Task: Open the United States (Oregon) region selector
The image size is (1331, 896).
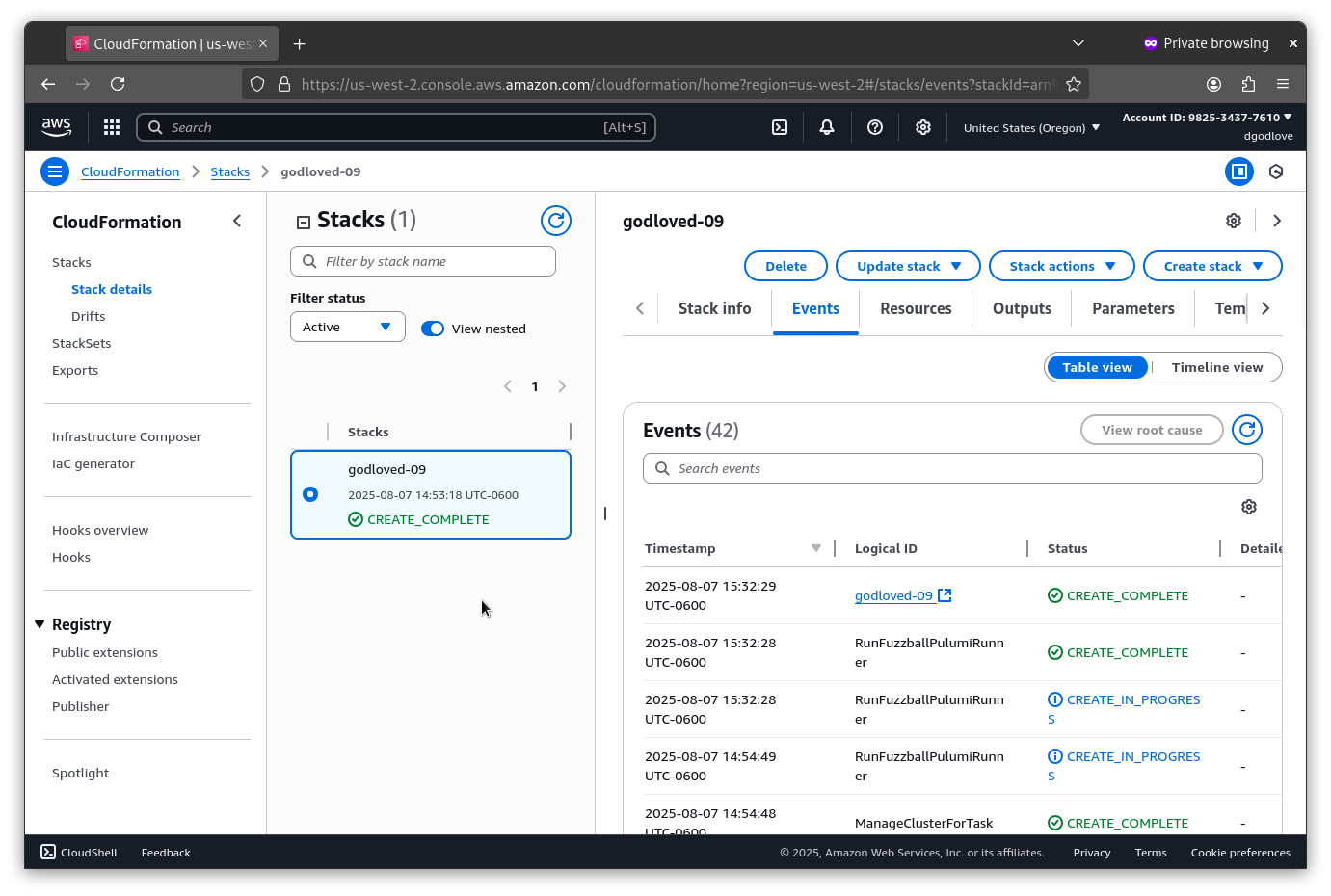Action: tap(1030, 126)
